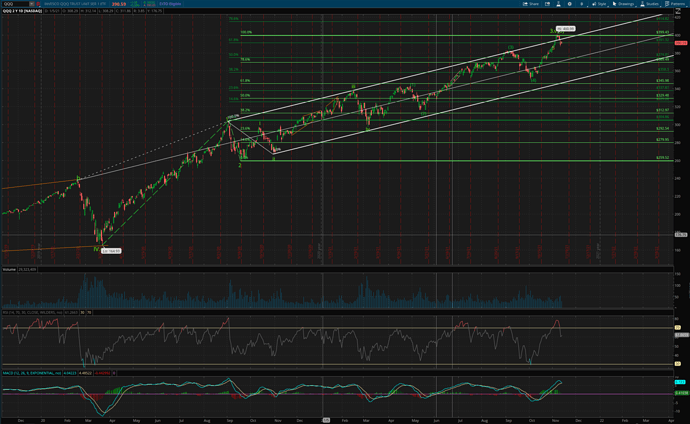This screenshot has width=690, height=424.
Task: Click the 'QQQ 2 Y 1D [NASDAQ]' chart label
Action: (x=22, y=11)
